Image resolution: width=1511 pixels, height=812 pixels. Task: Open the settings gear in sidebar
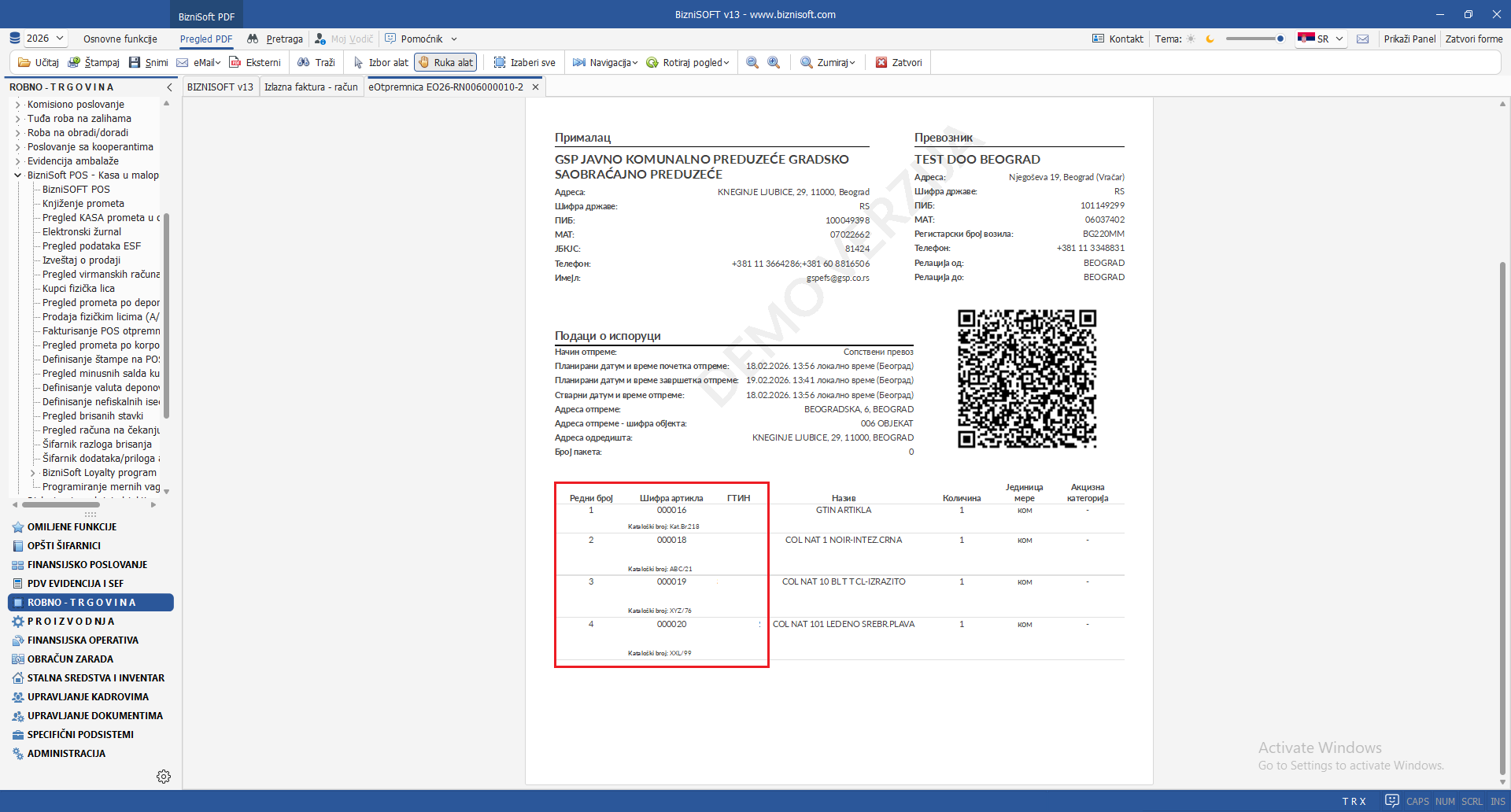(164, 777)
